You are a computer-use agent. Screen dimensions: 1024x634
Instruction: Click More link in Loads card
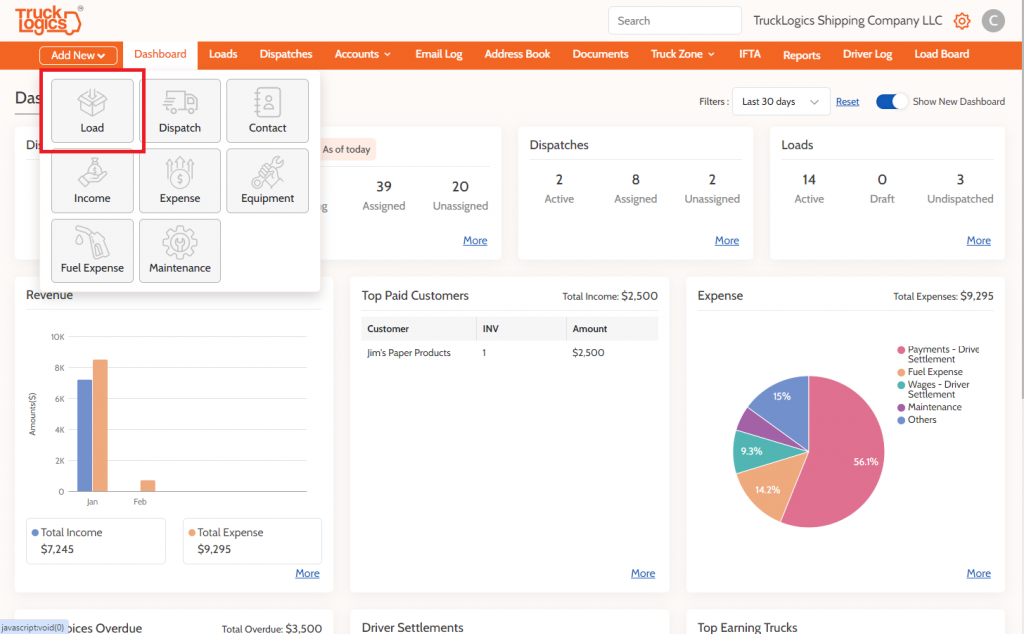[x=978, y=241]
